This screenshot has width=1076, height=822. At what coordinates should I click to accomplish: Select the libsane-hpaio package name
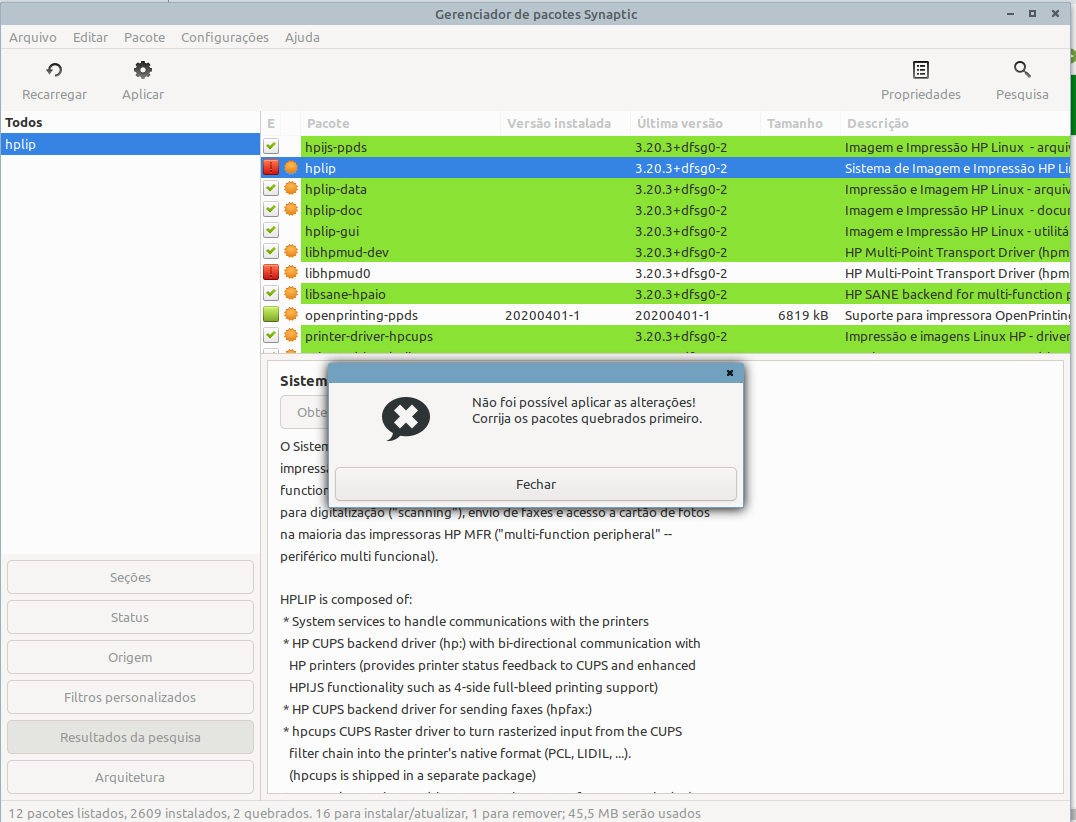[x=345, y=294]
